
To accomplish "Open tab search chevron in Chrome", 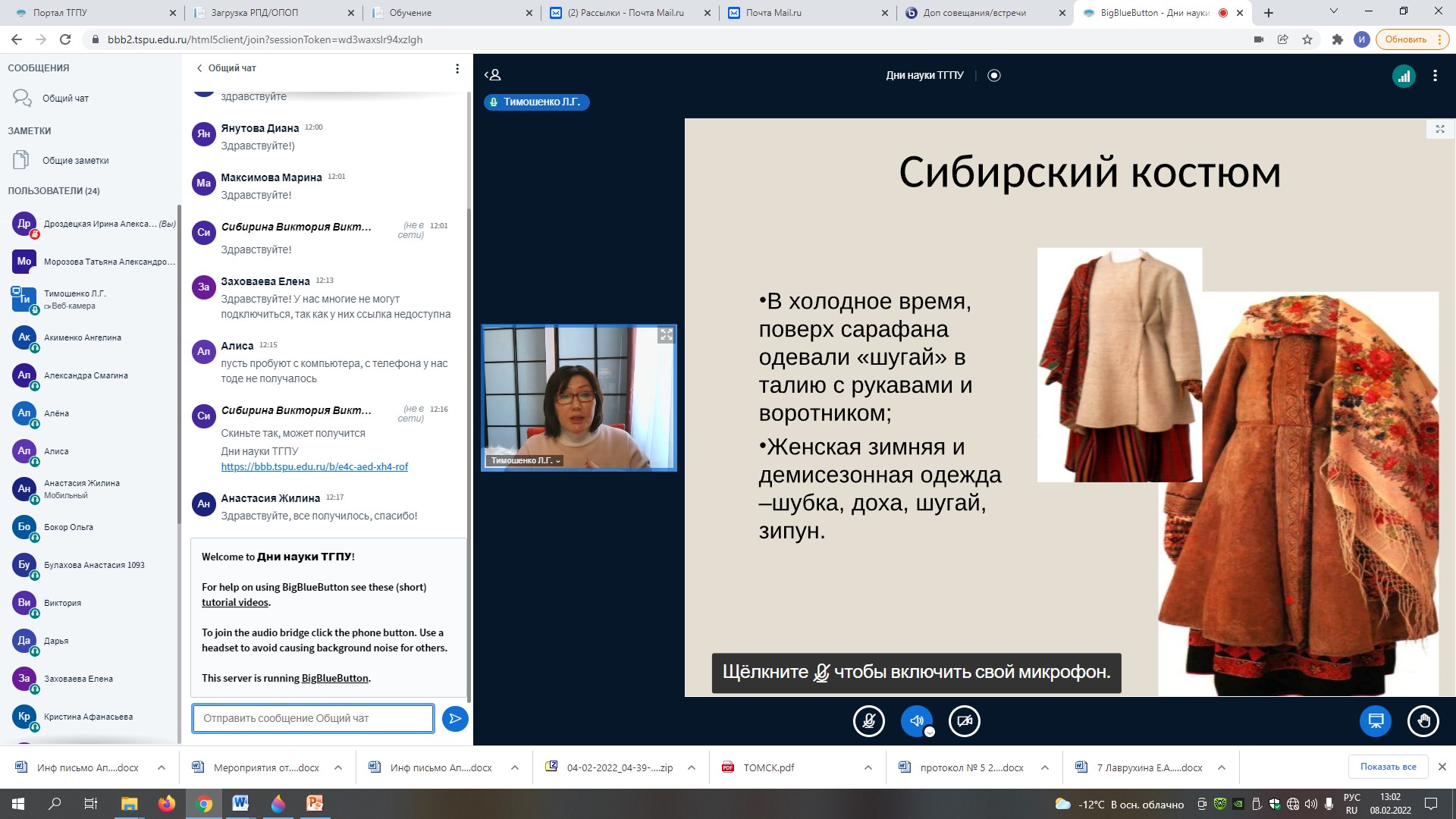I will point(1334,12).
